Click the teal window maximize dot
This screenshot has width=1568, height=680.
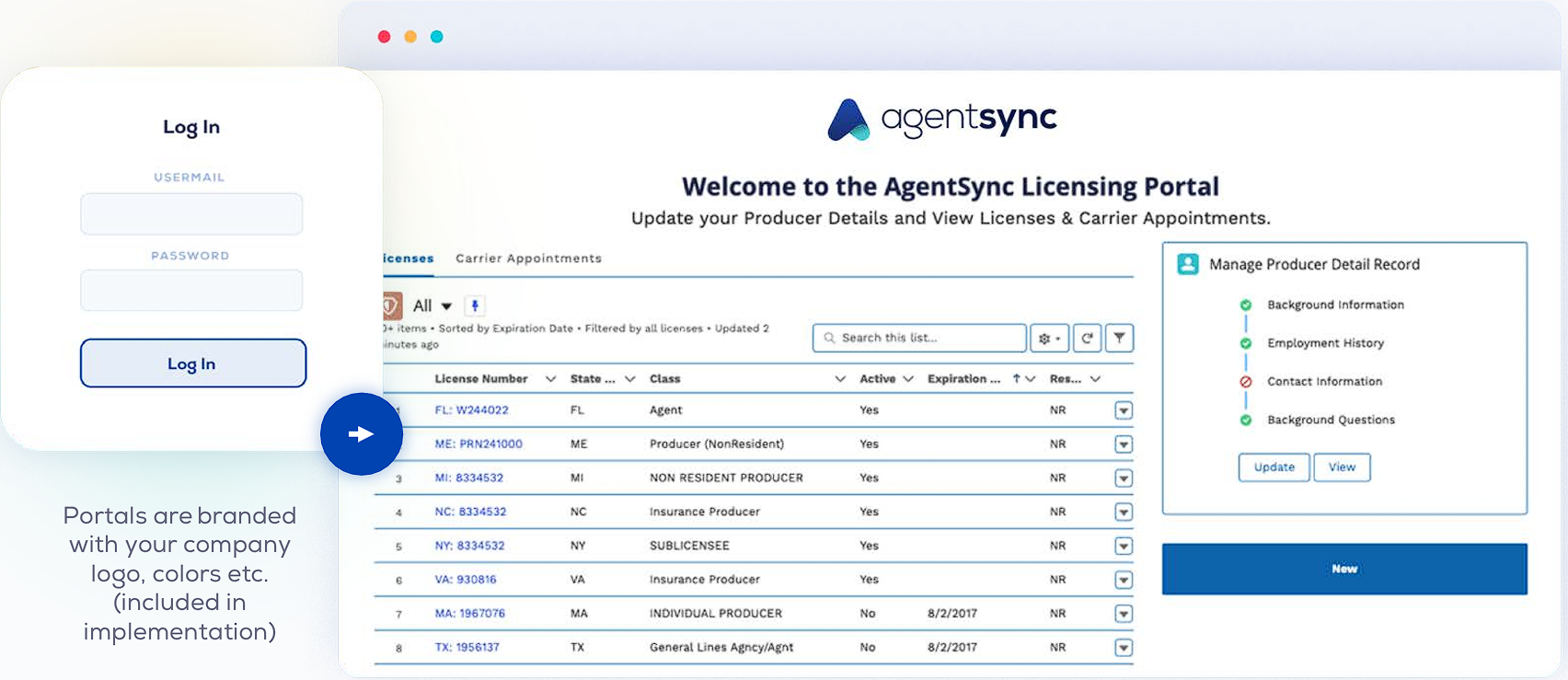click(x=437, y=37)
